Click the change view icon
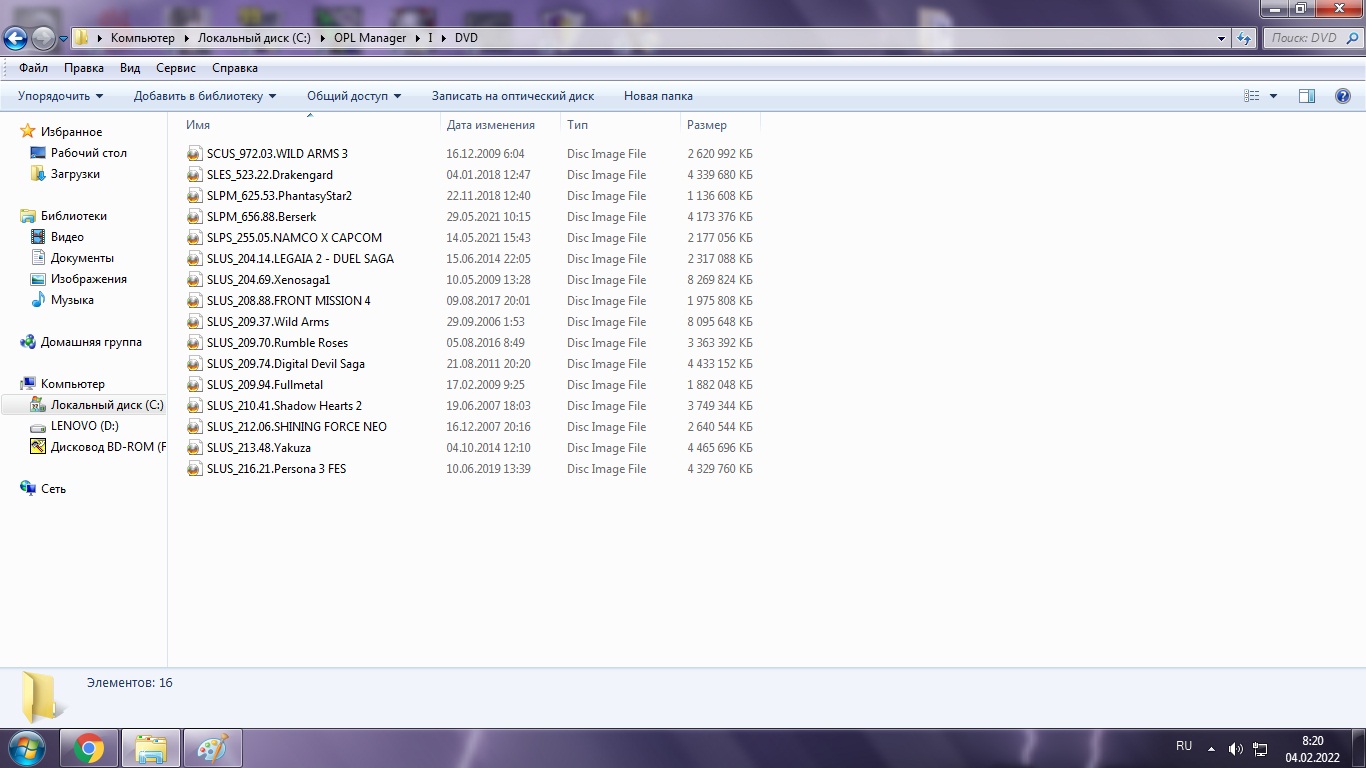 click(x=1252, y=96)
